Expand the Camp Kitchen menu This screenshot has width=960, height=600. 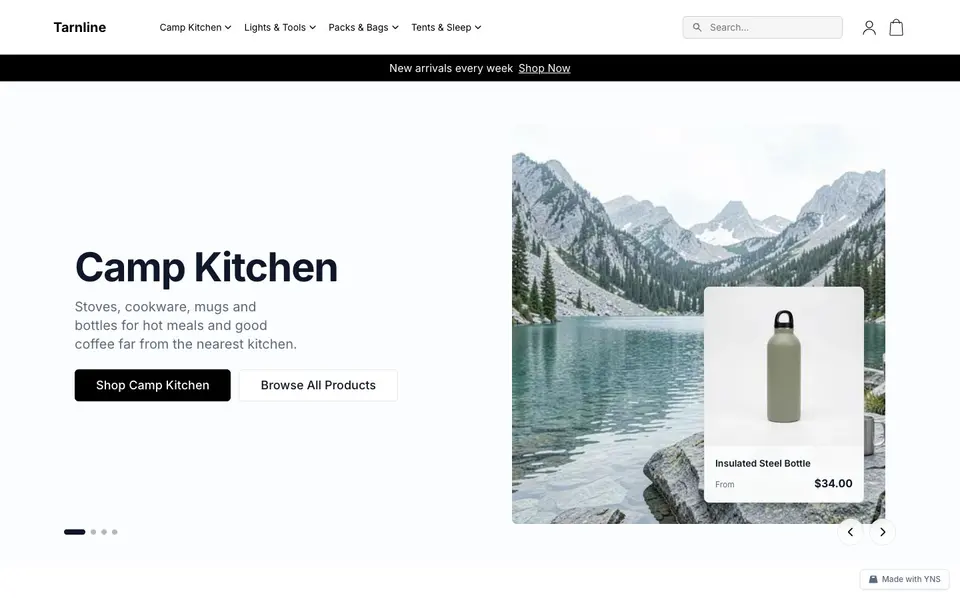pos(195,28)
